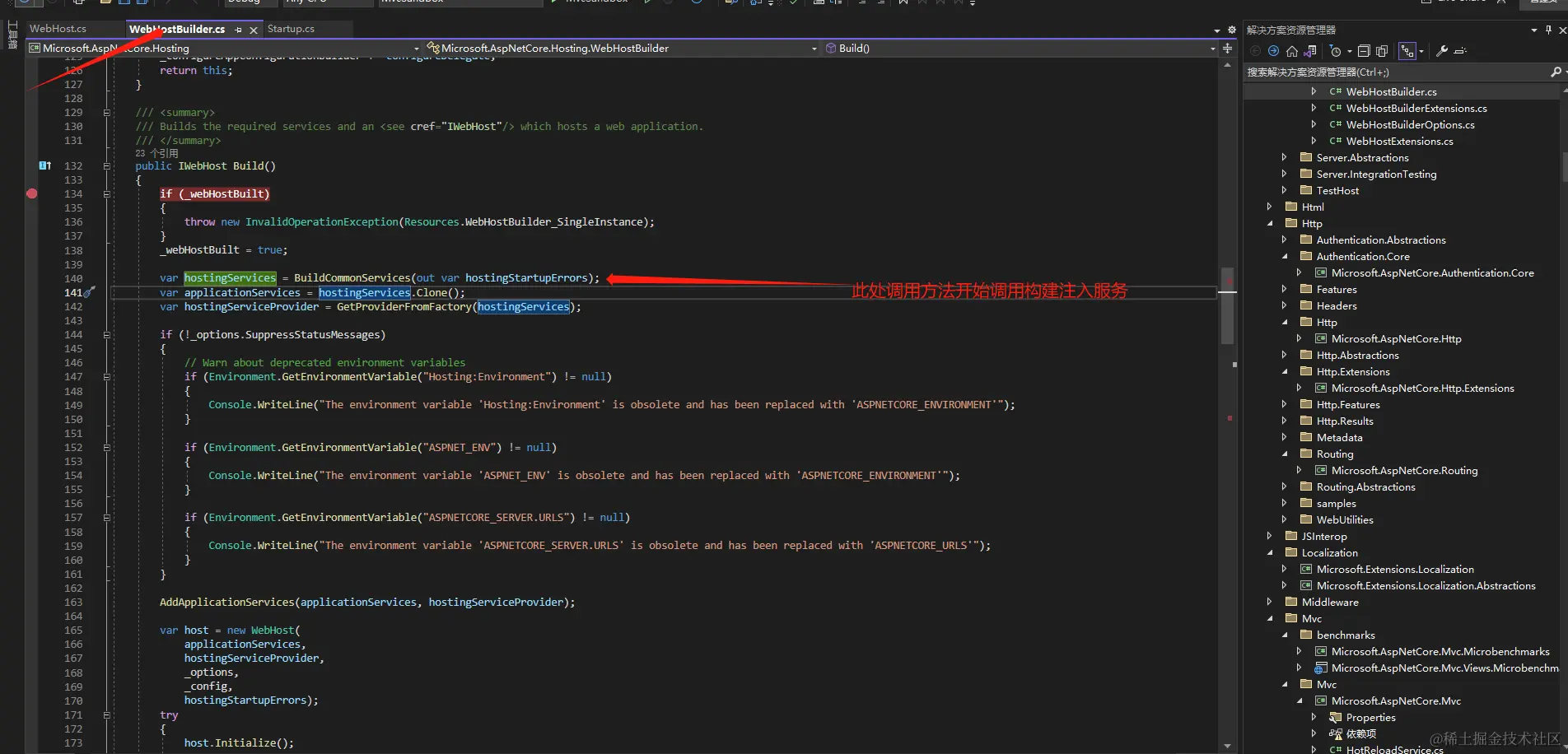Expand the Server.Abstractions folder
This screenshot has height=754, width=1568.
(1284, 157)
